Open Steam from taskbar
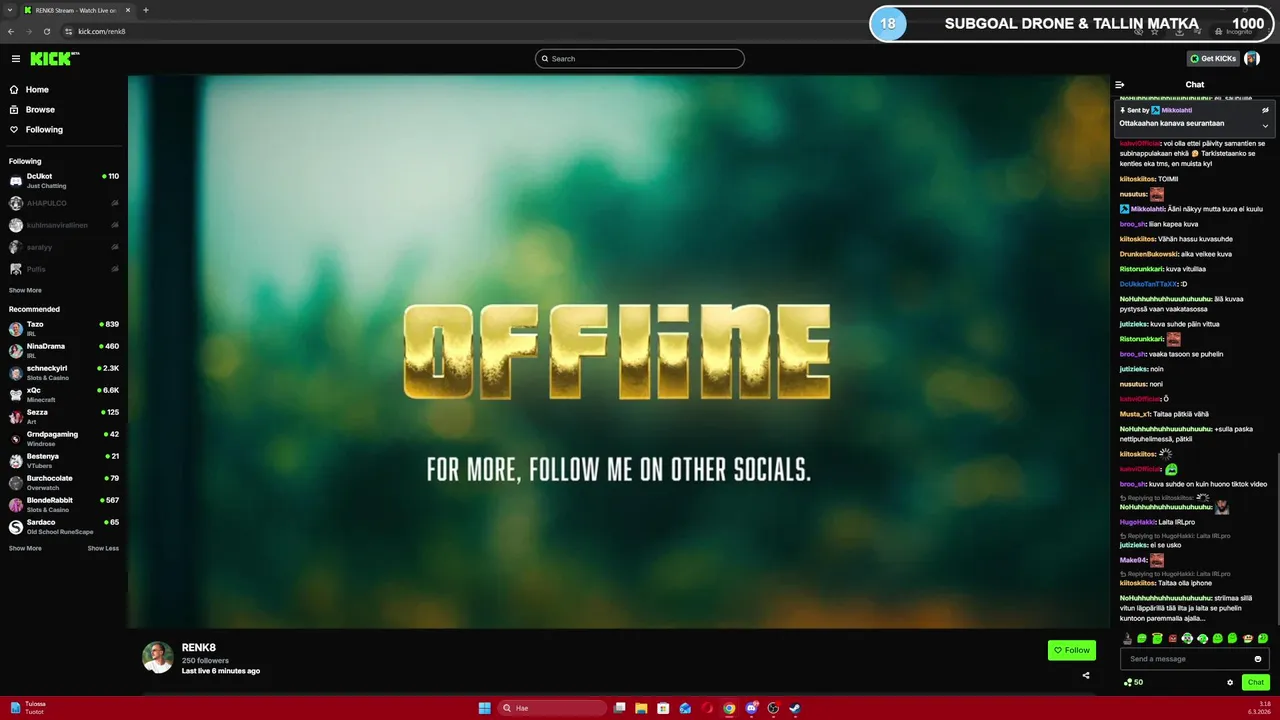This screenshot has width=1280, height=720. tap(795, 708)
